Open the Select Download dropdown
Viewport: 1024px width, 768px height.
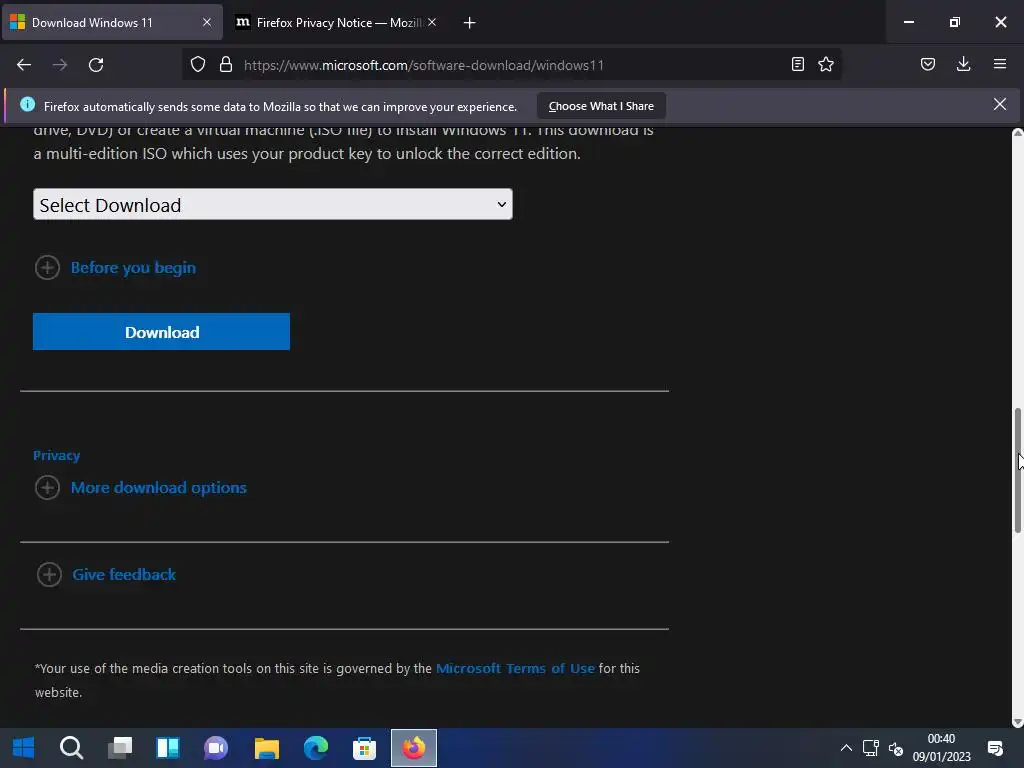click(273, 204)
